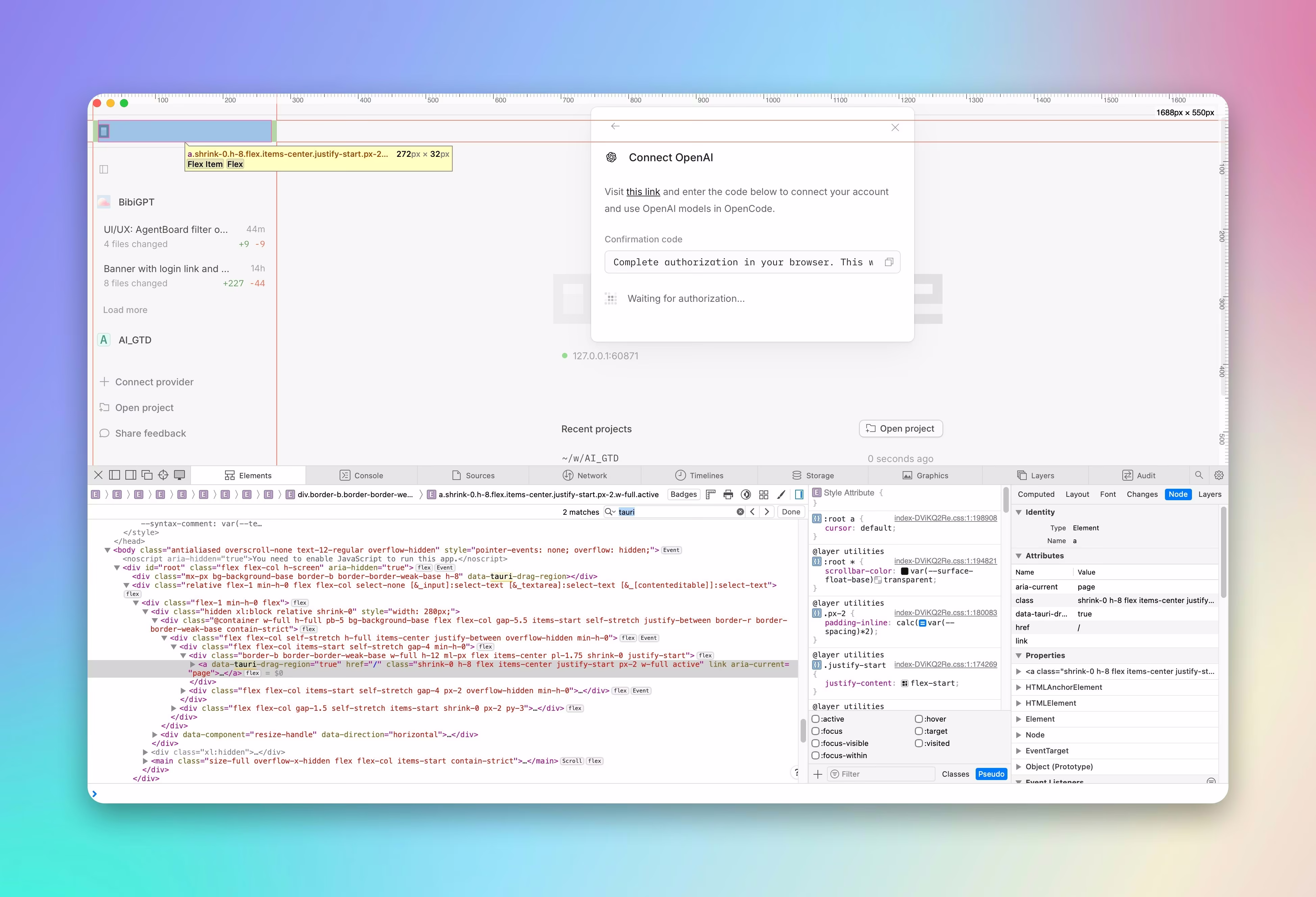
Task: Toggle the device emulation monitor icon
Action: (x=179, y=475)
